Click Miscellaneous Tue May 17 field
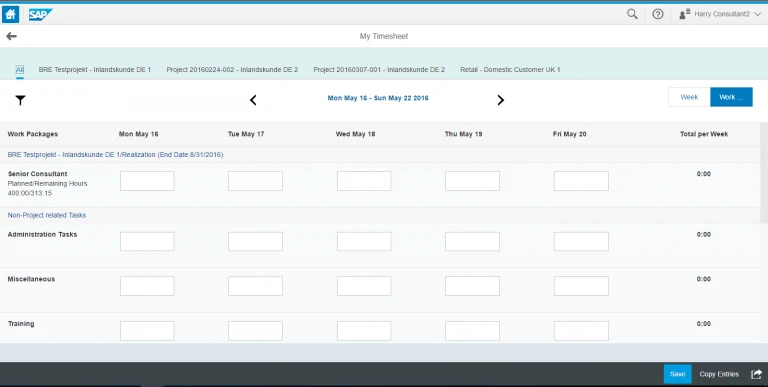Screen dimensions: 768x387 point(255,286)
